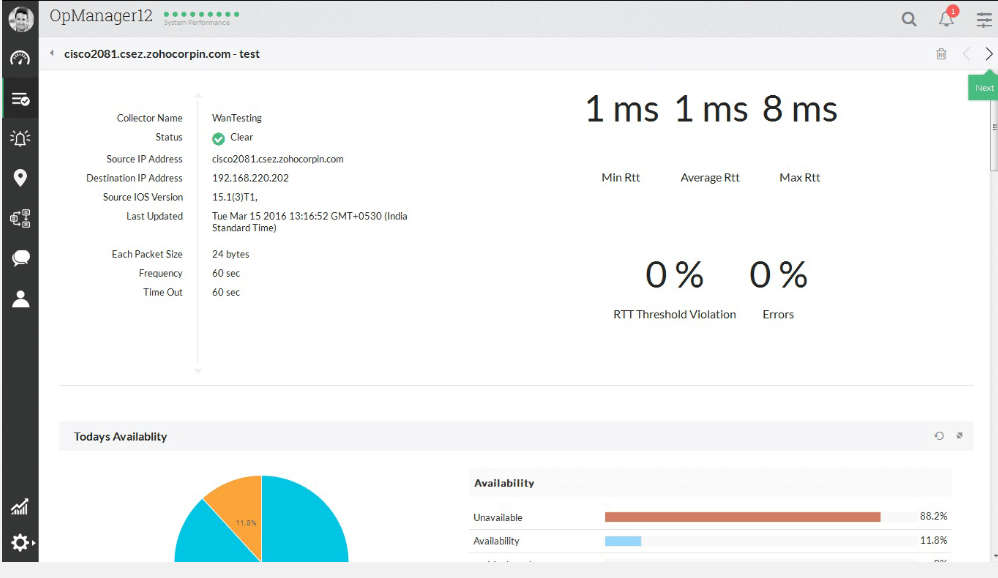Open the Settings gear icon in sidebar

[x=20, y=542]
